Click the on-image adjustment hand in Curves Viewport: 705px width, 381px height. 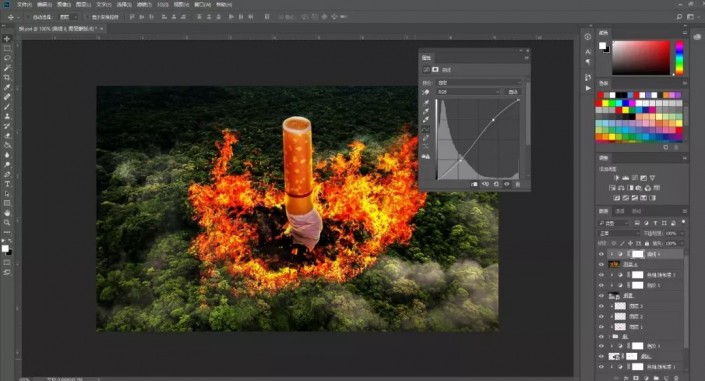pyautogui.click(x=425, y=92)
